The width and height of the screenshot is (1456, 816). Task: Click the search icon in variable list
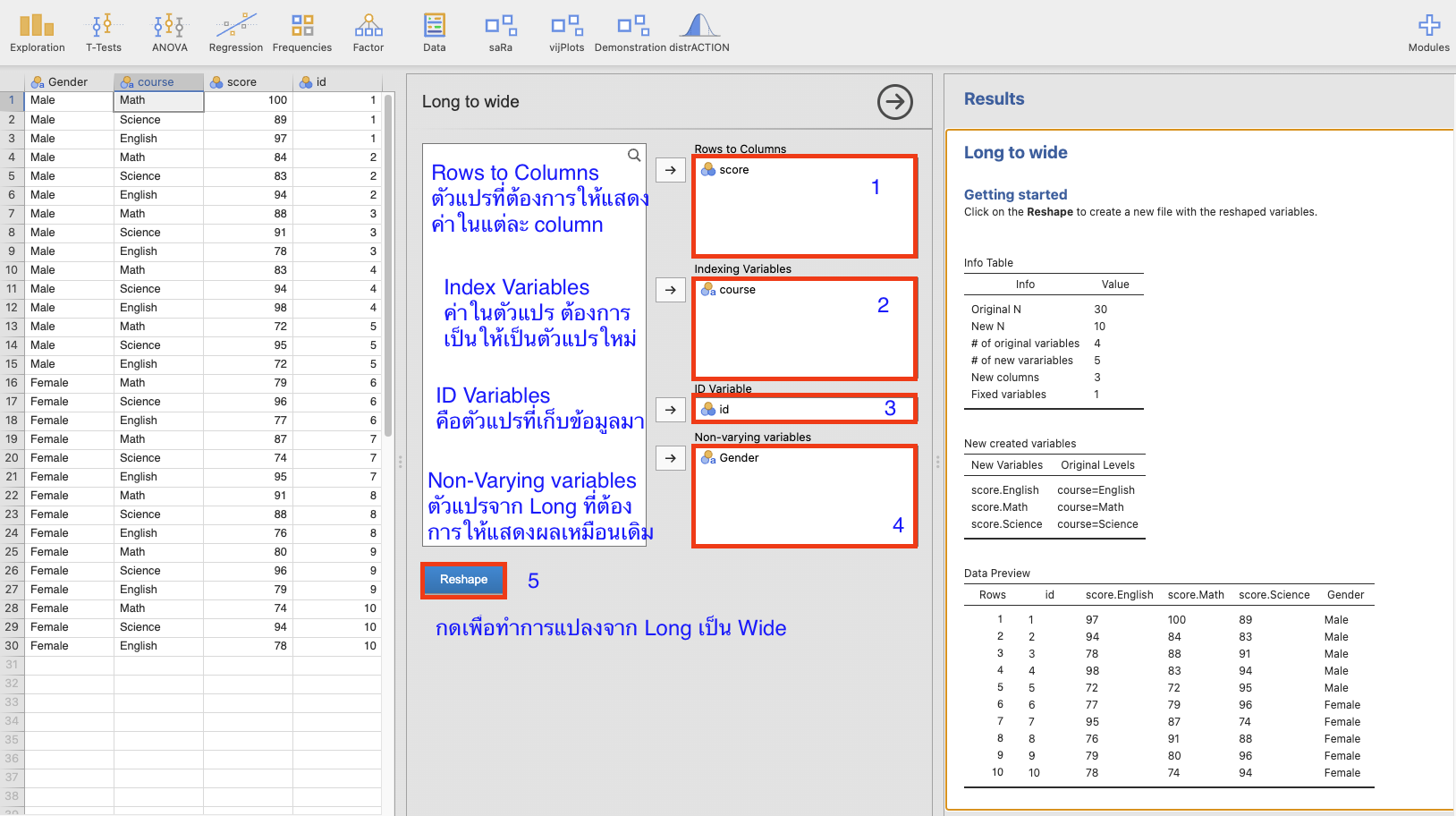(634, 156)
